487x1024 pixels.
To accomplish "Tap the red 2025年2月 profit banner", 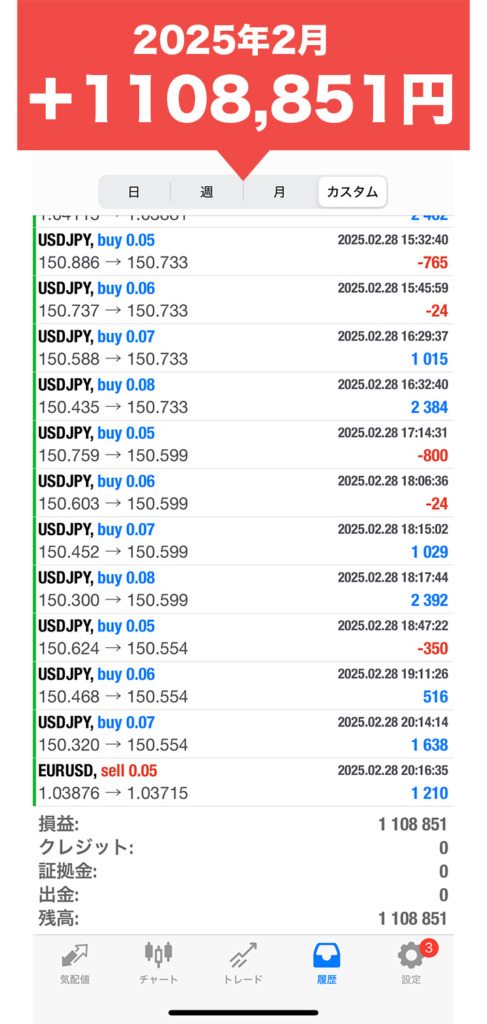I will tap(243, 75).
